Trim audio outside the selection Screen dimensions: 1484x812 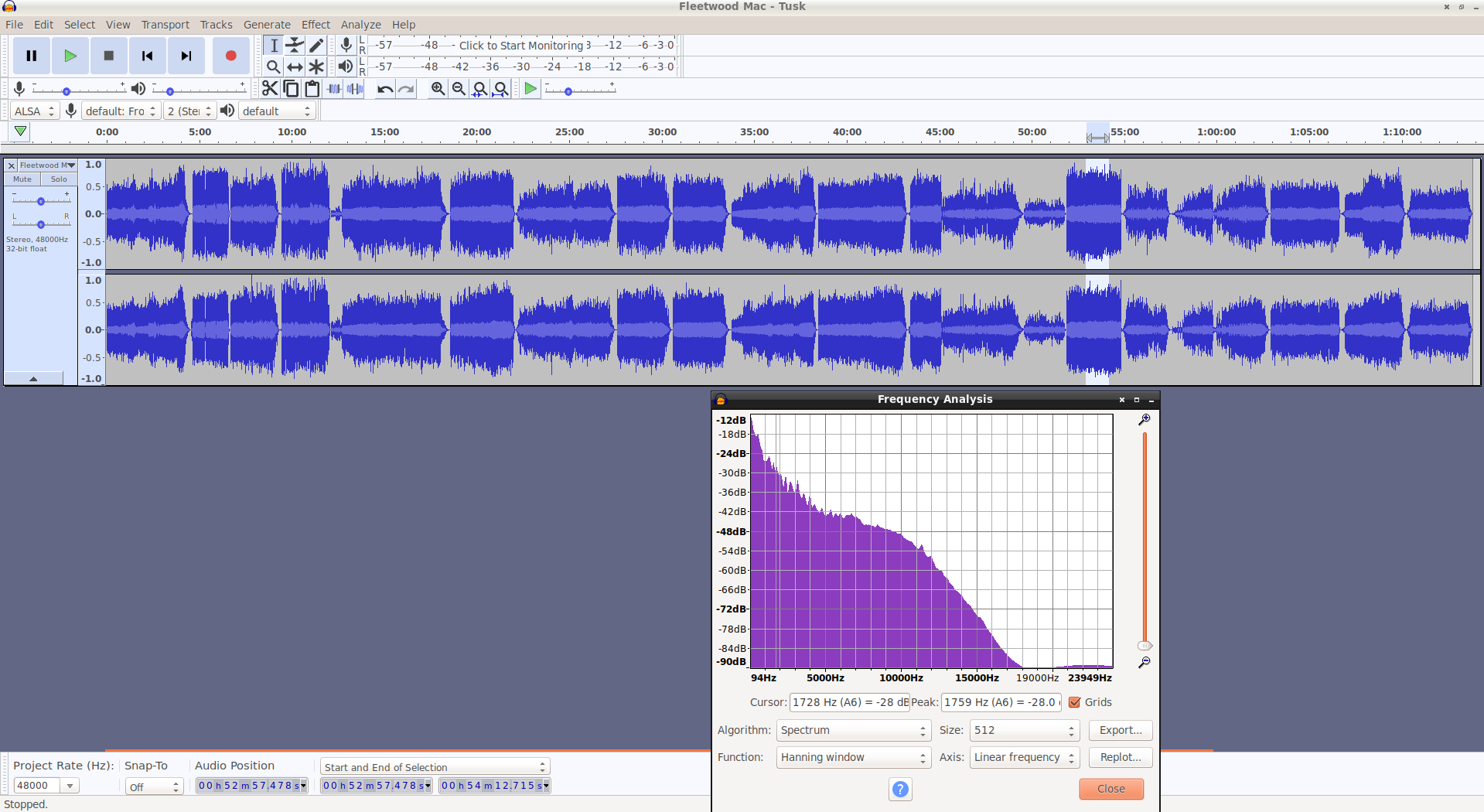pyautogui.click(x=334, y=89)
